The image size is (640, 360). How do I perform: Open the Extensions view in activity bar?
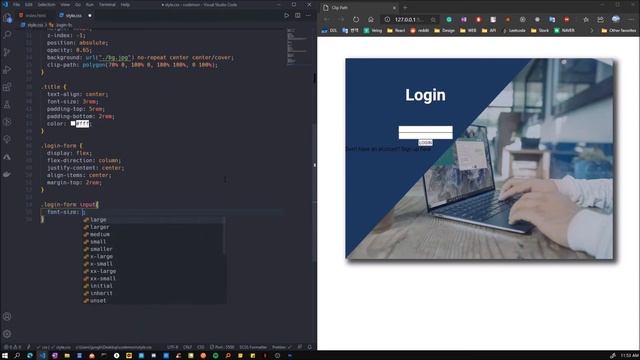point(7,87)
